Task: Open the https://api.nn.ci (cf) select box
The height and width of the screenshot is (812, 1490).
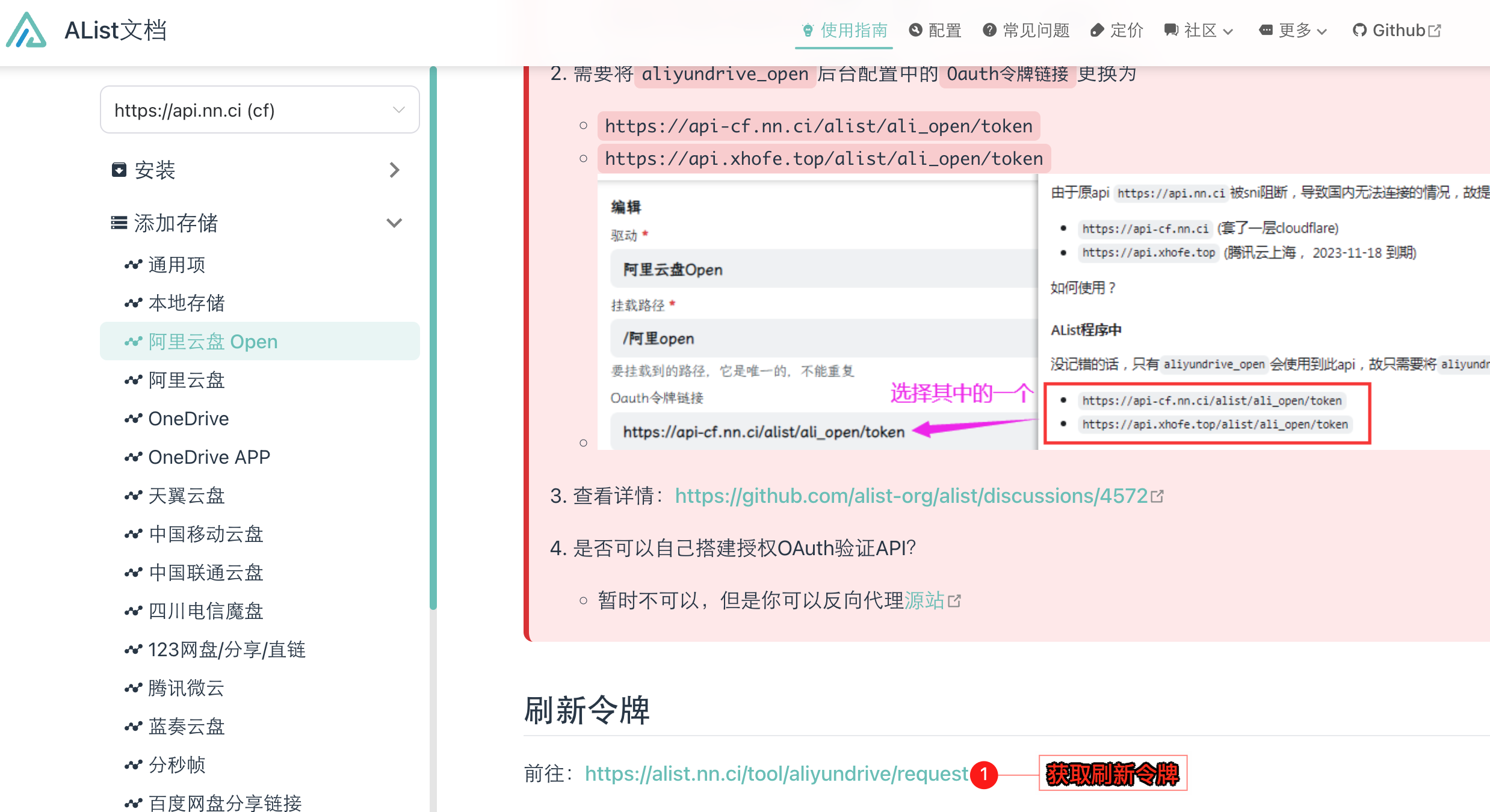Action: (x=259, y=110)
